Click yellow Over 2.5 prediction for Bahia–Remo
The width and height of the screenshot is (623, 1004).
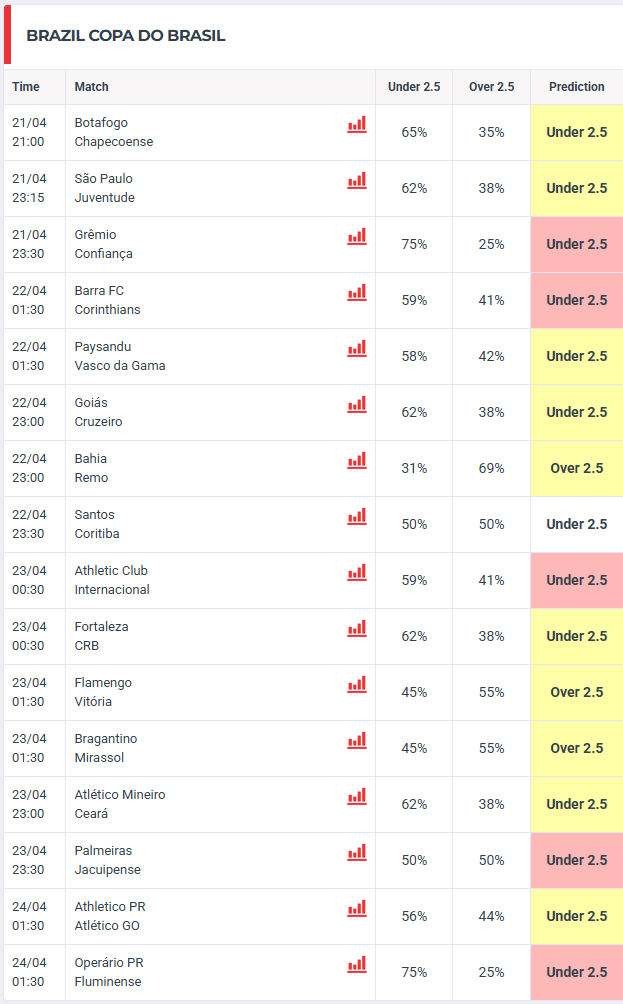point(576,468)
